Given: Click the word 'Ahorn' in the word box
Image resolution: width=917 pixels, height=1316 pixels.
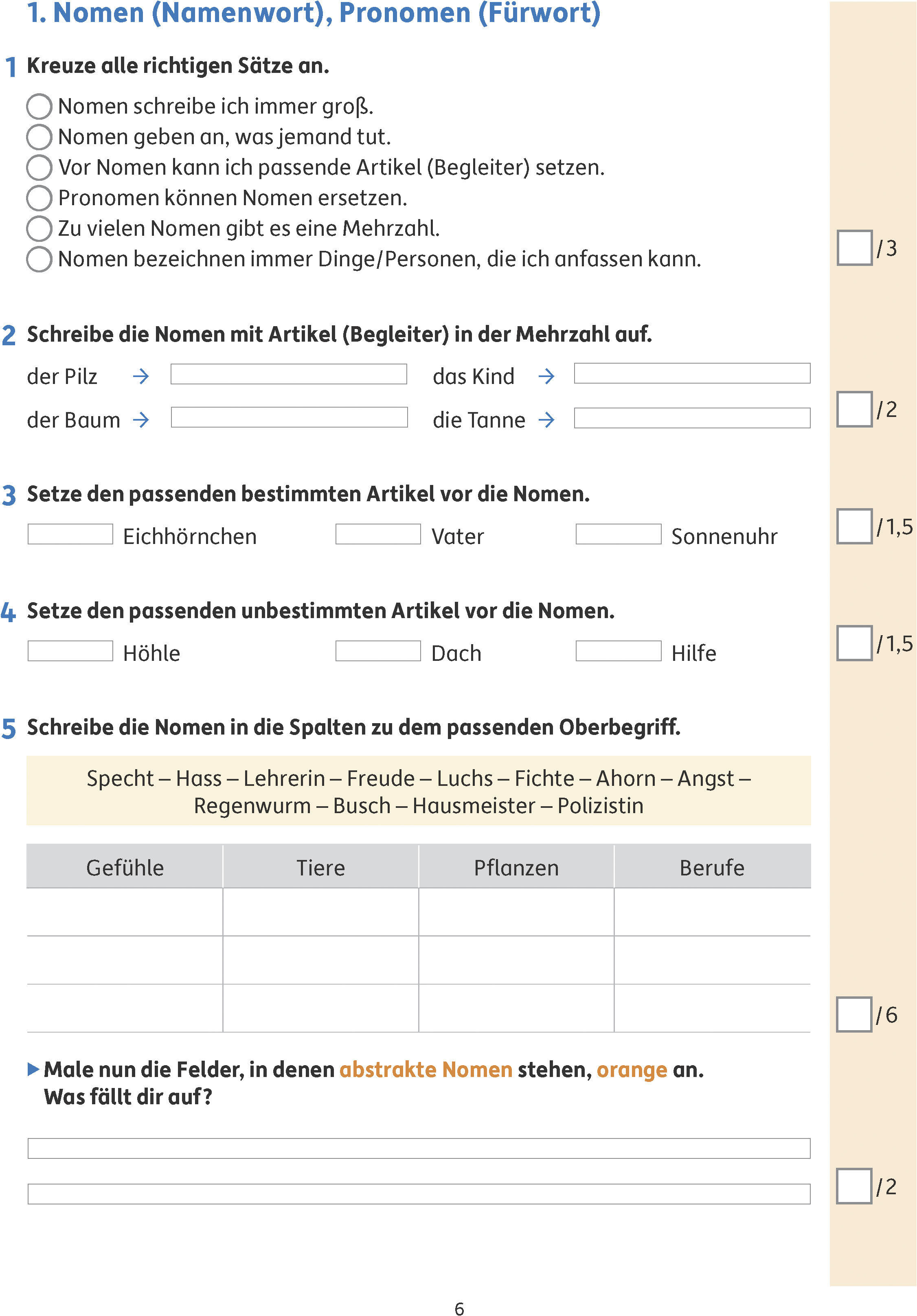Looking at the screenshot, I should click(626, 779).
